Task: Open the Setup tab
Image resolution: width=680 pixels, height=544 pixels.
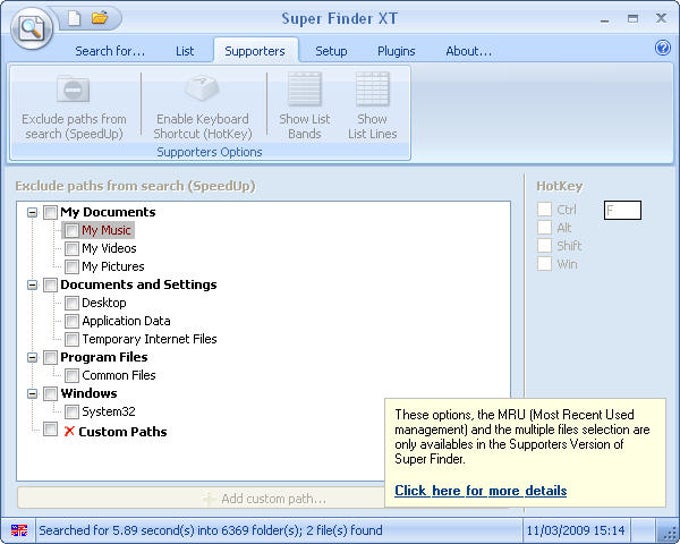Action: tap(331, 51)
